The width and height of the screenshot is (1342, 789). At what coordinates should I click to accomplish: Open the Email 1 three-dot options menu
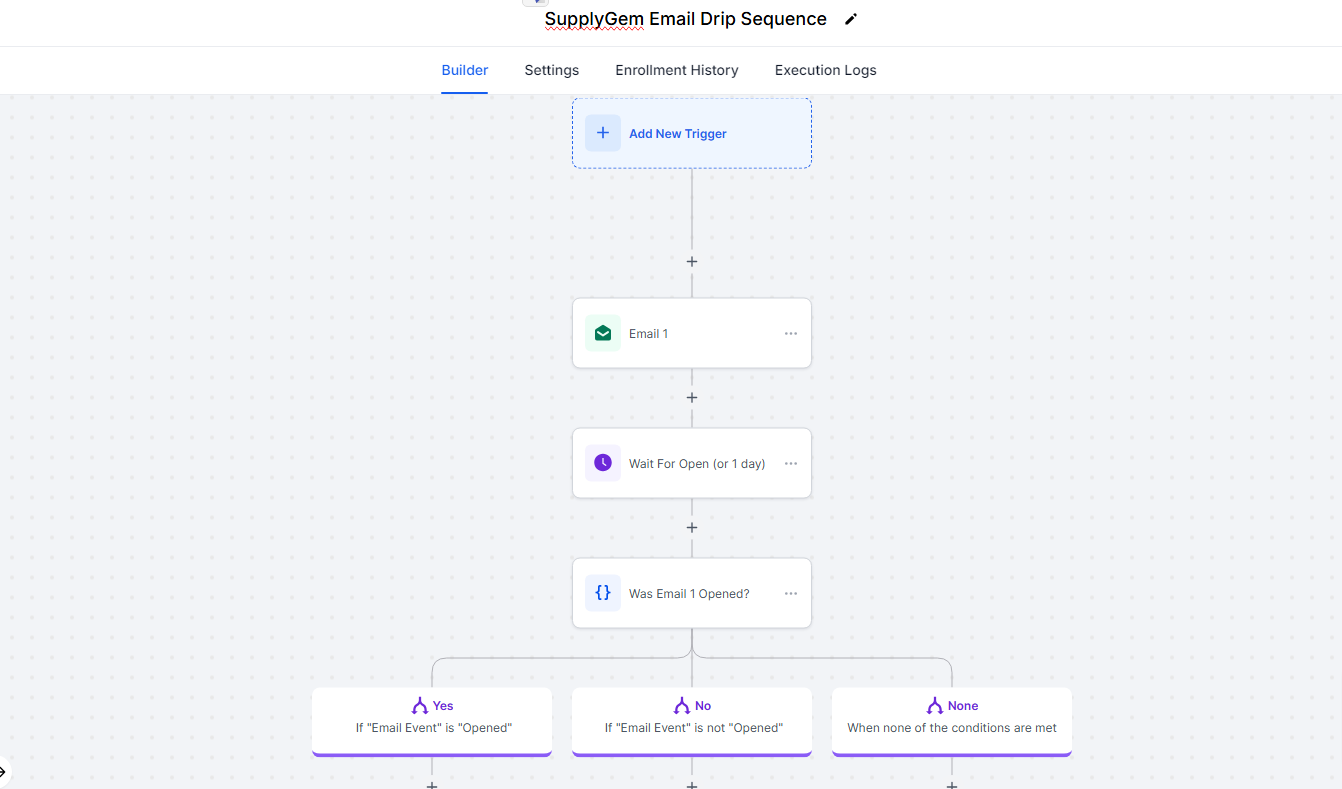[x=791, y=333]
